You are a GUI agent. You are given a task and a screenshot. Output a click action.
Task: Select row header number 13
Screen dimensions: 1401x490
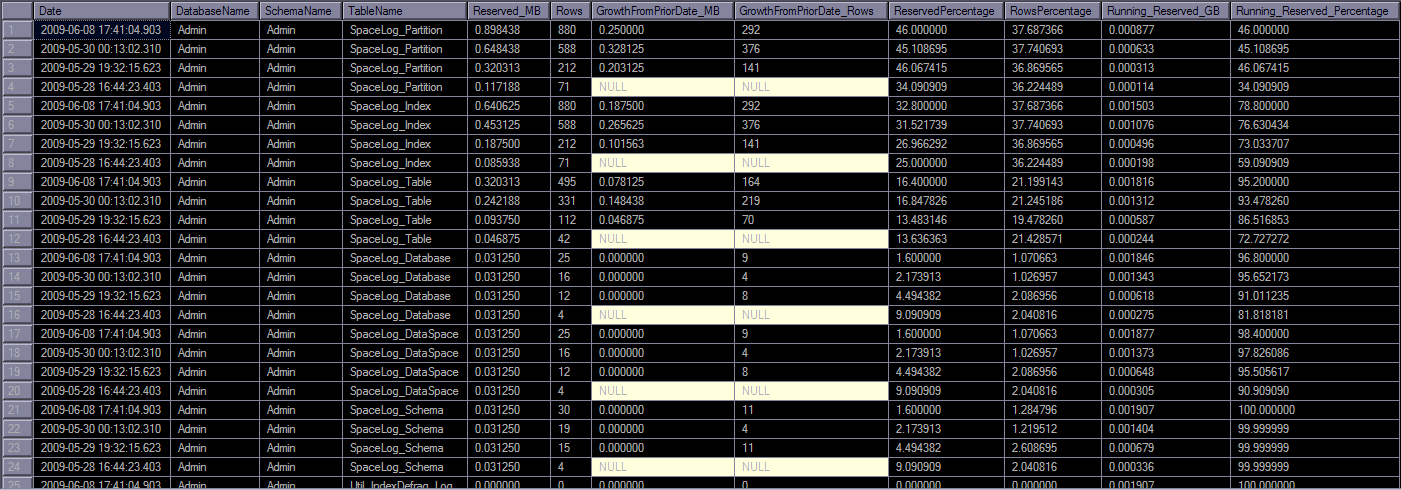click(17, 258)
